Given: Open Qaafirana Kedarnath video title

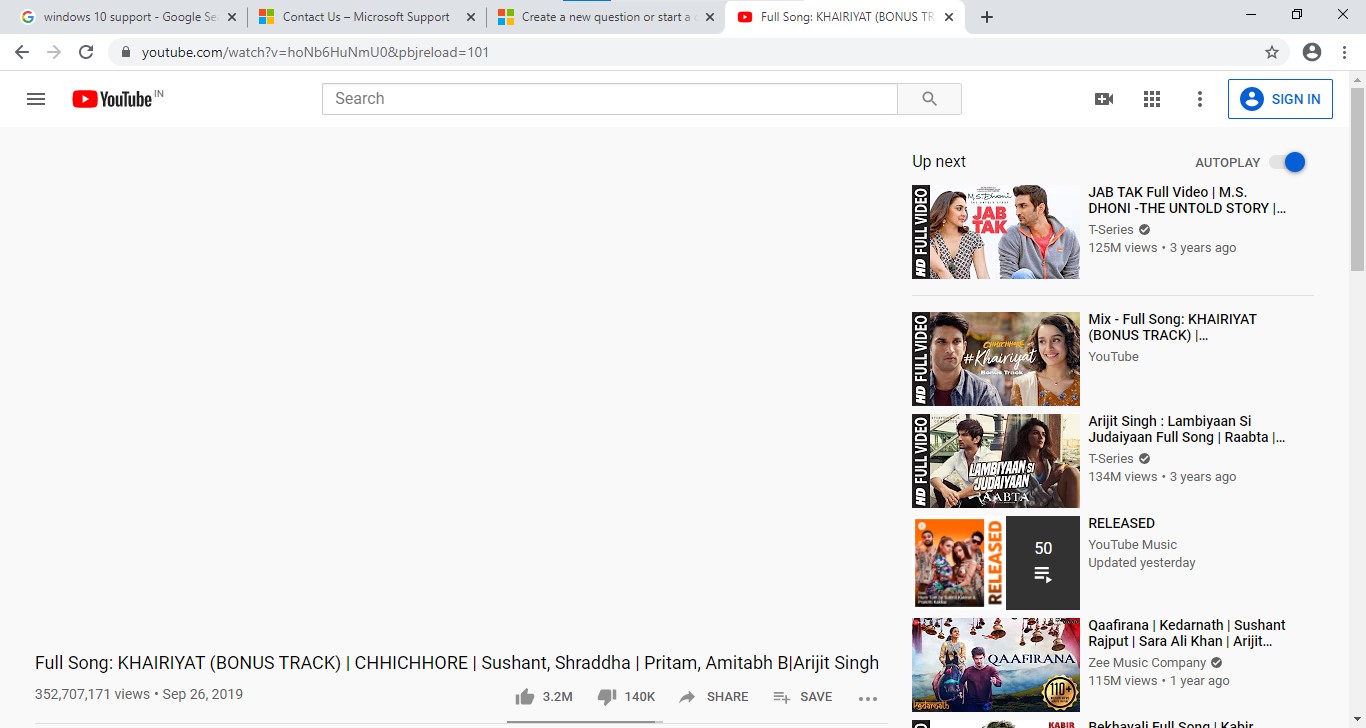Looking at the screenshot, I should point(1187,633).
